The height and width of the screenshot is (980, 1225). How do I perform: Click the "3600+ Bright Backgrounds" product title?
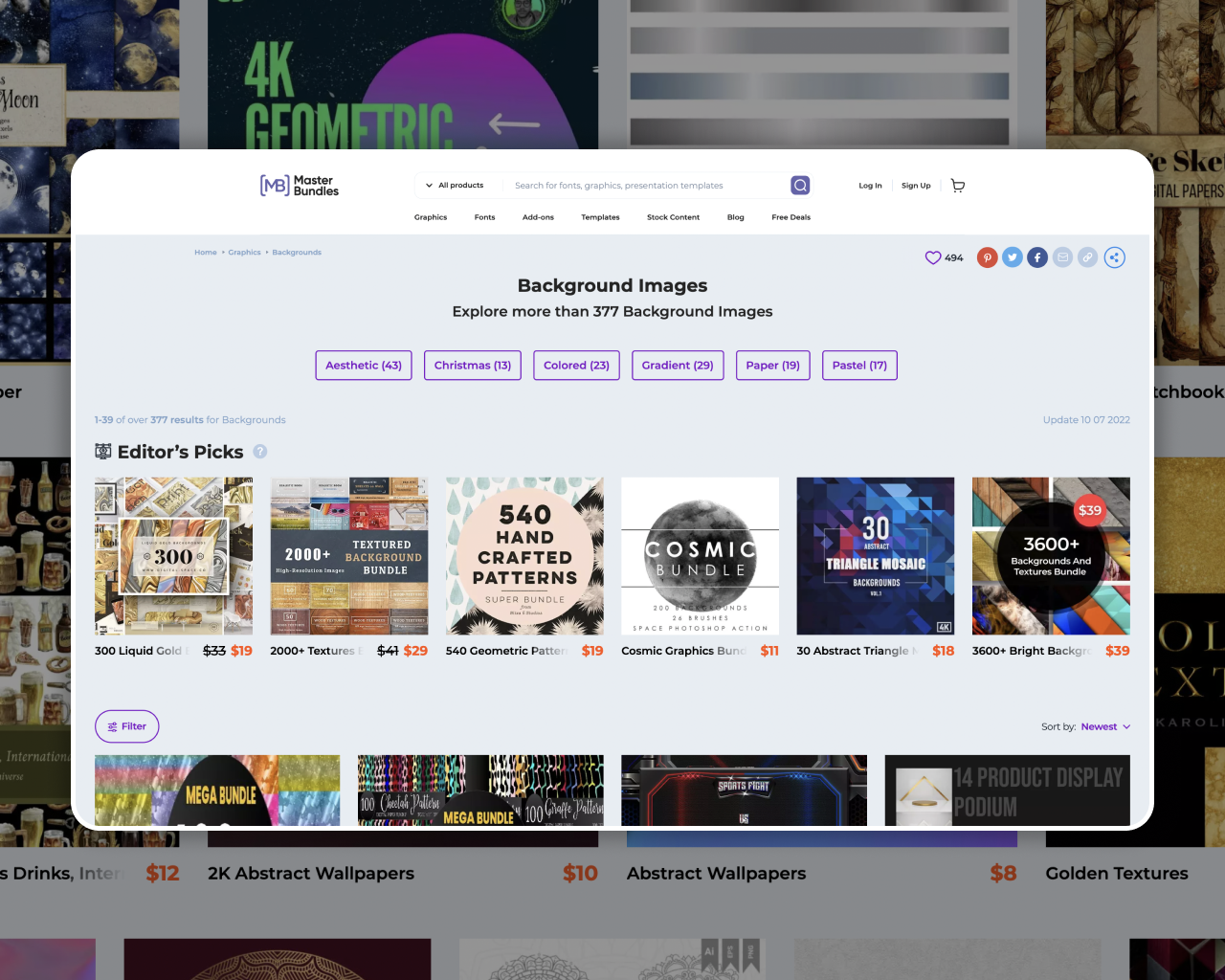tap(1033, 651)
